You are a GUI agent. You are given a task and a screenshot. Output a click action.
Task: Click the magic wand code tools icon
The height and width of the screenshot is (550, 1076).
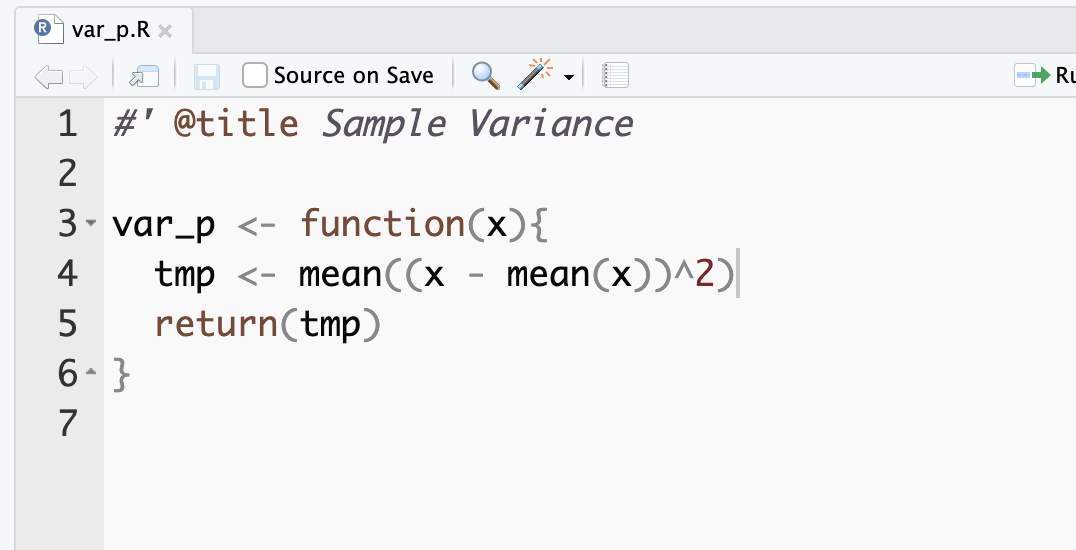click(x=538, y=75)
